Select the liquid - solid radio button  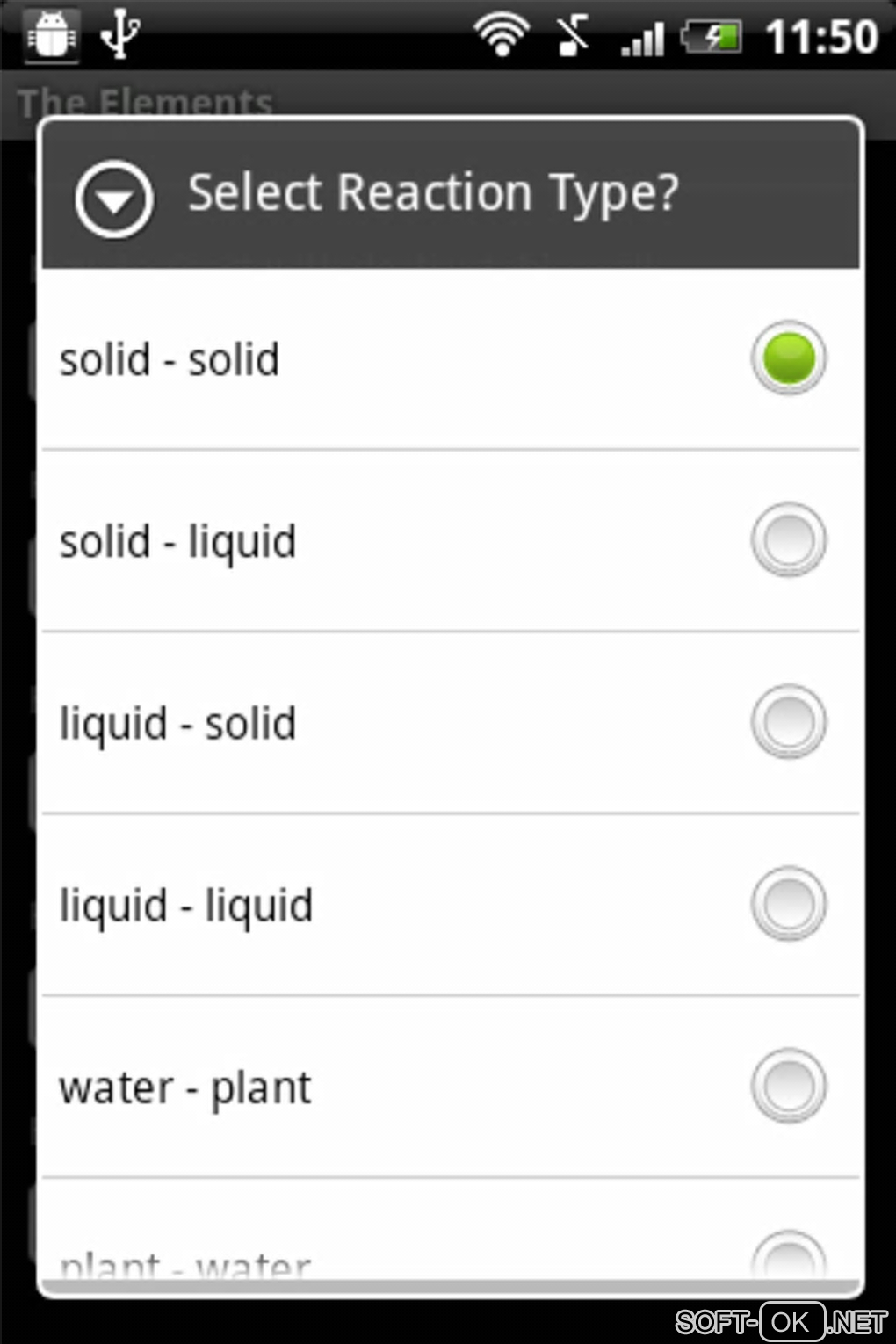point(788,722)
